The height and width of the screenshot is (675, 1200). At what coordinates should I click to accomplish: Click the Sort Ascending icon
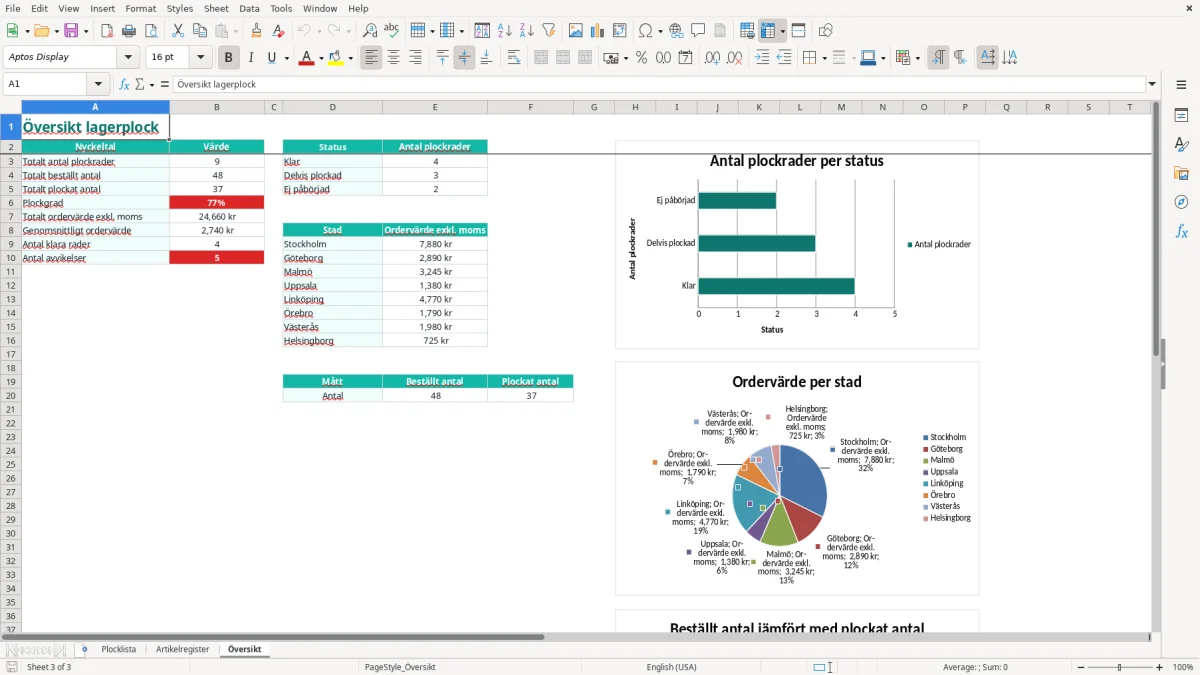click(x=504, y=31)
